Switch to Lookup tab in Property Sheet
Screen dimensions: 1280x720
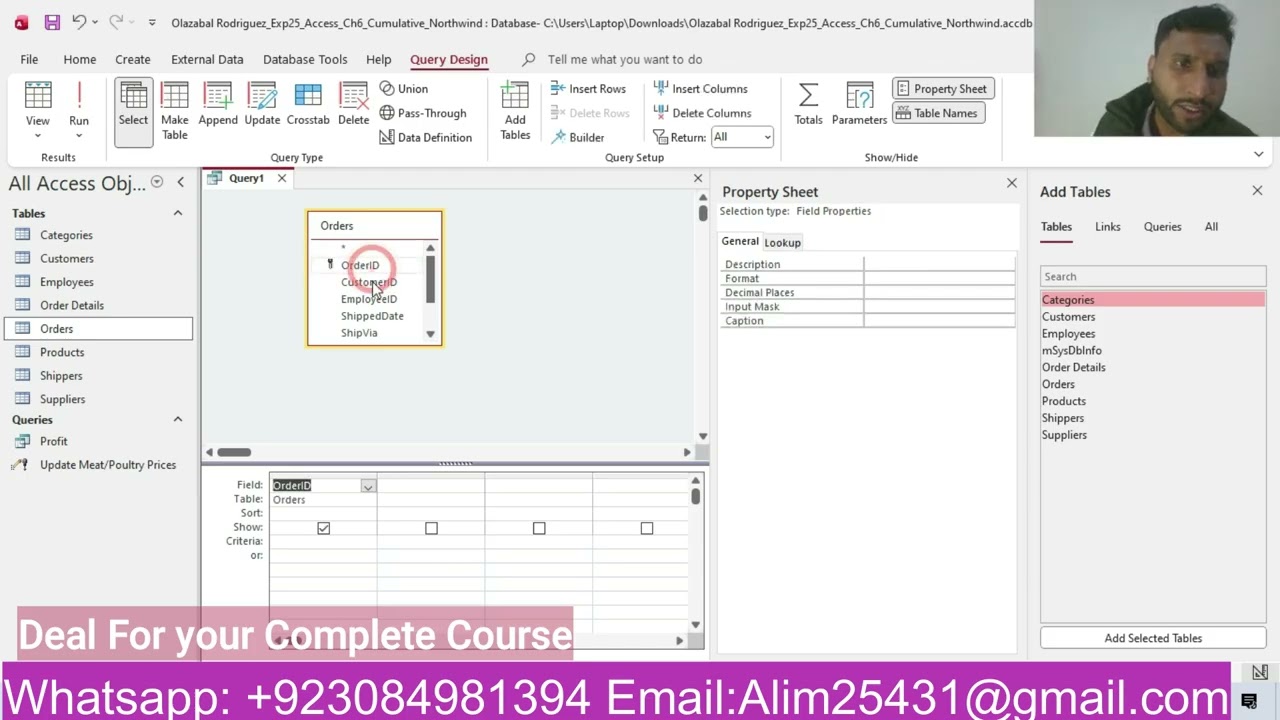pos(782,243)
